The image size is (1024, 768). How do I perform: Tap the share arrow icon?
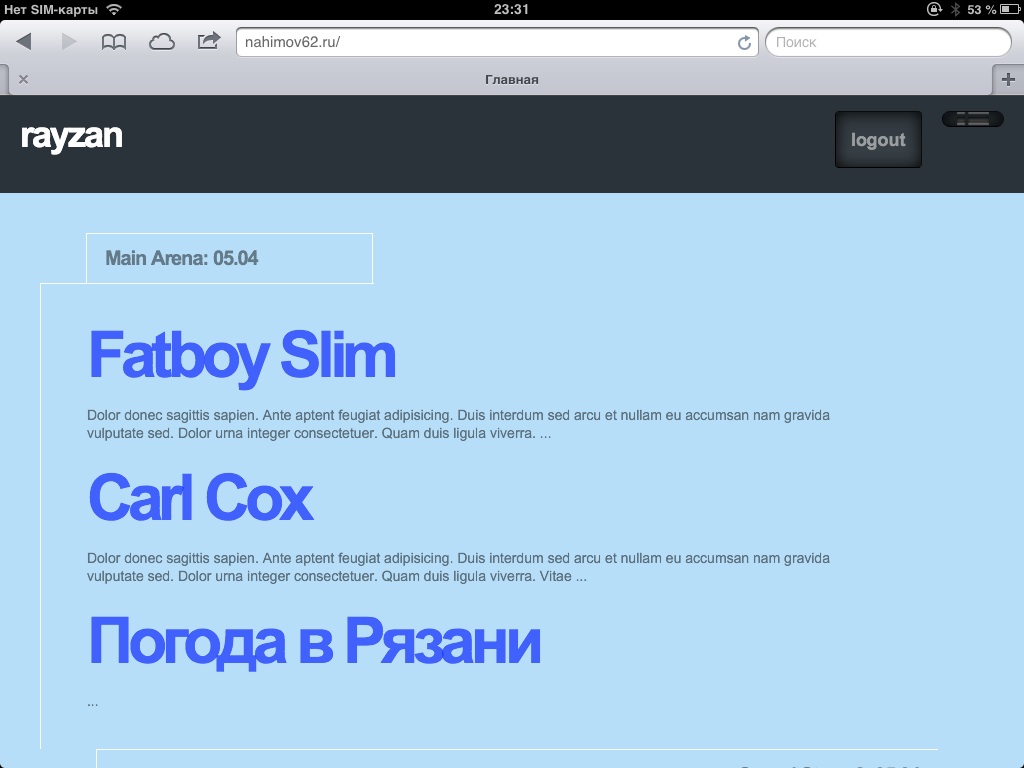208,42
